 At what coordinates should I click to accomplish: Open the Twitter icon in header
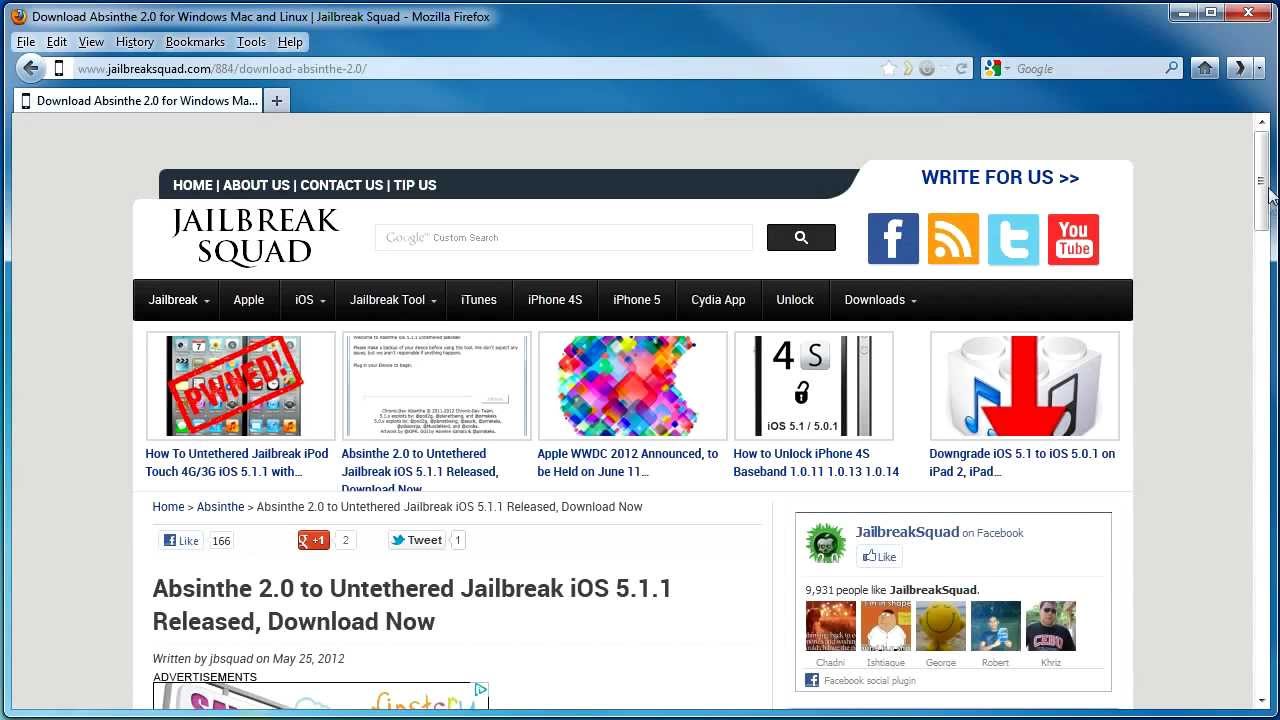pos(1013,239)
